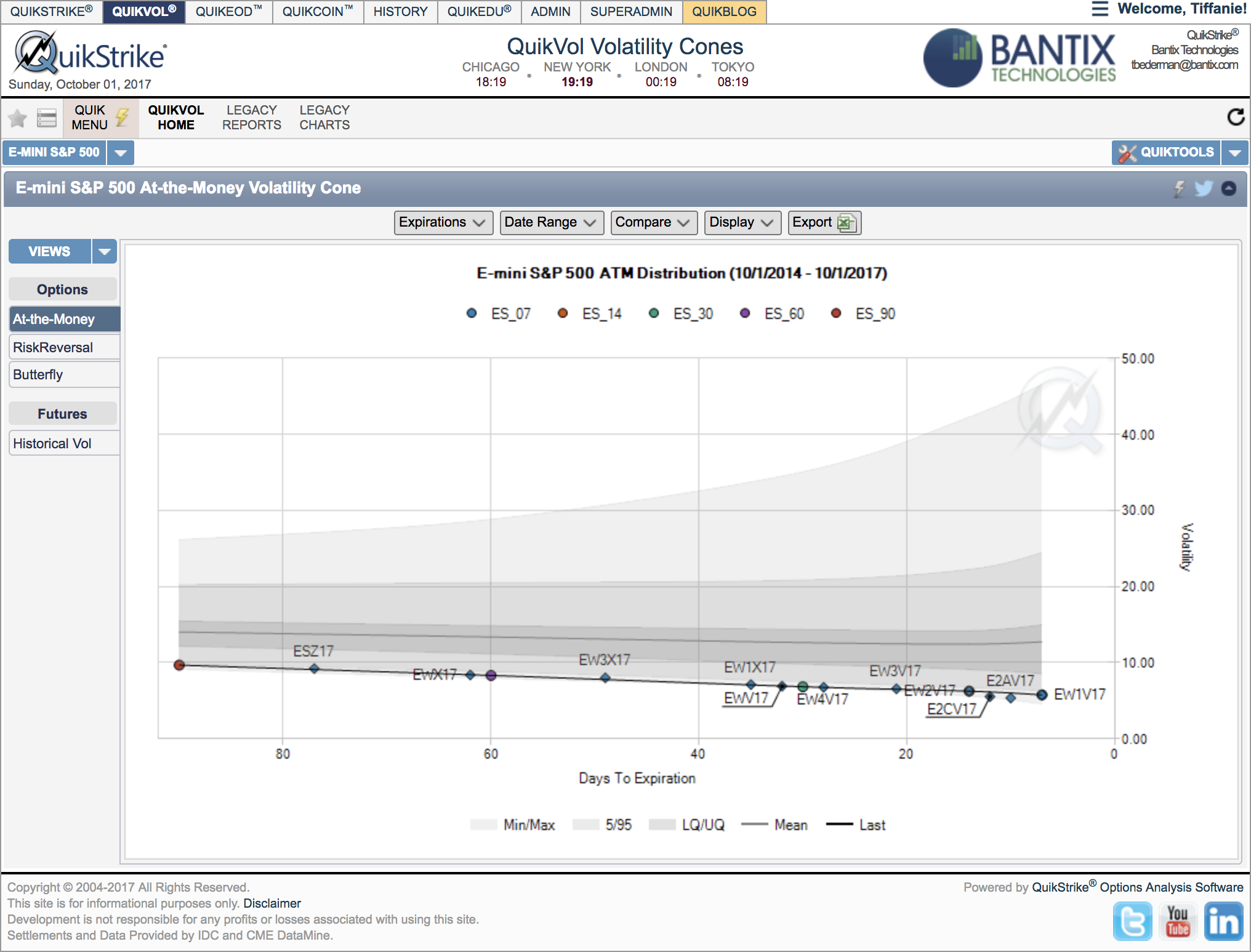Open the HISTORY tab
Screen dimensions: 1251x952
[x=400, y=12]
